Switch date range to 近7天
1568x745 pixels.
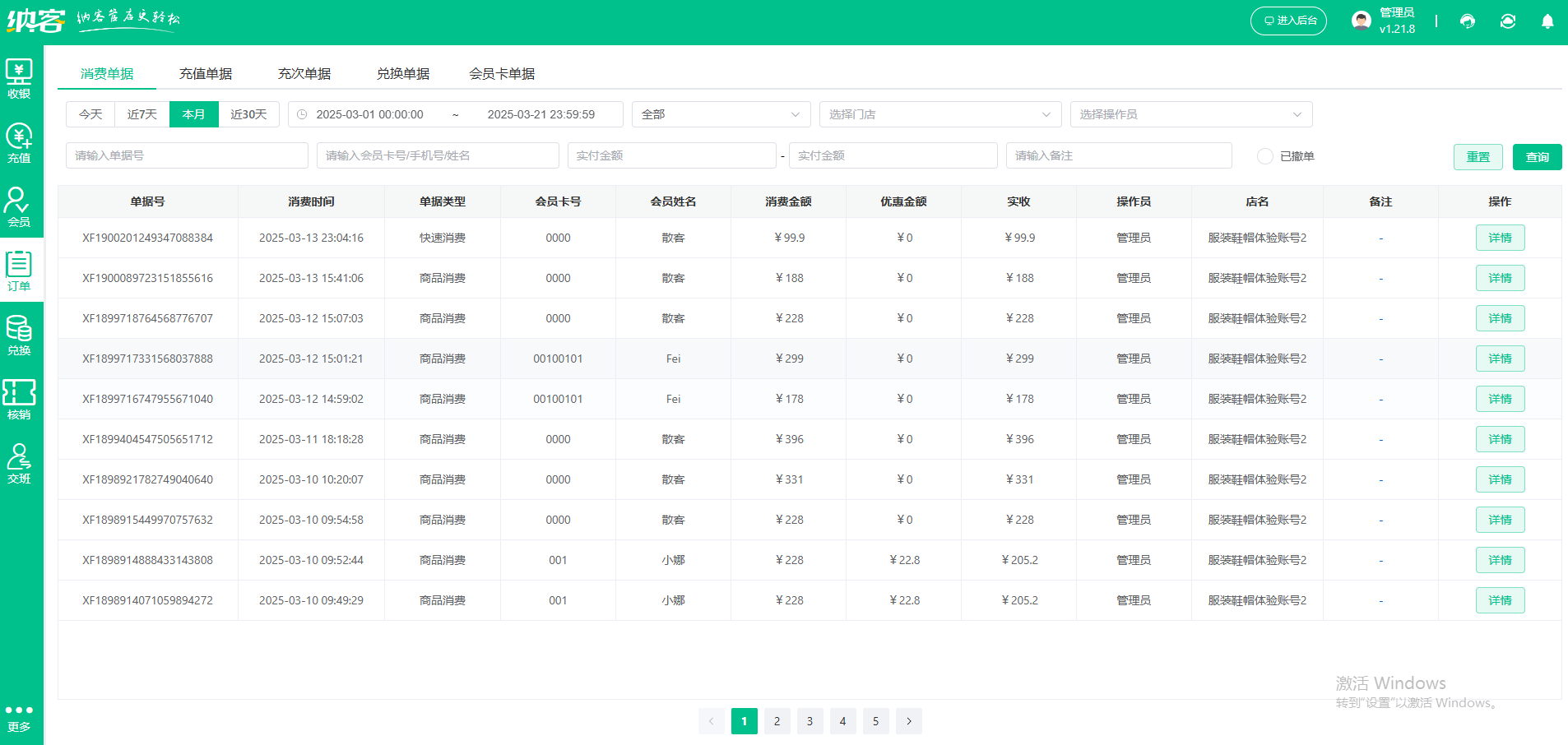(x=141, y=114)
